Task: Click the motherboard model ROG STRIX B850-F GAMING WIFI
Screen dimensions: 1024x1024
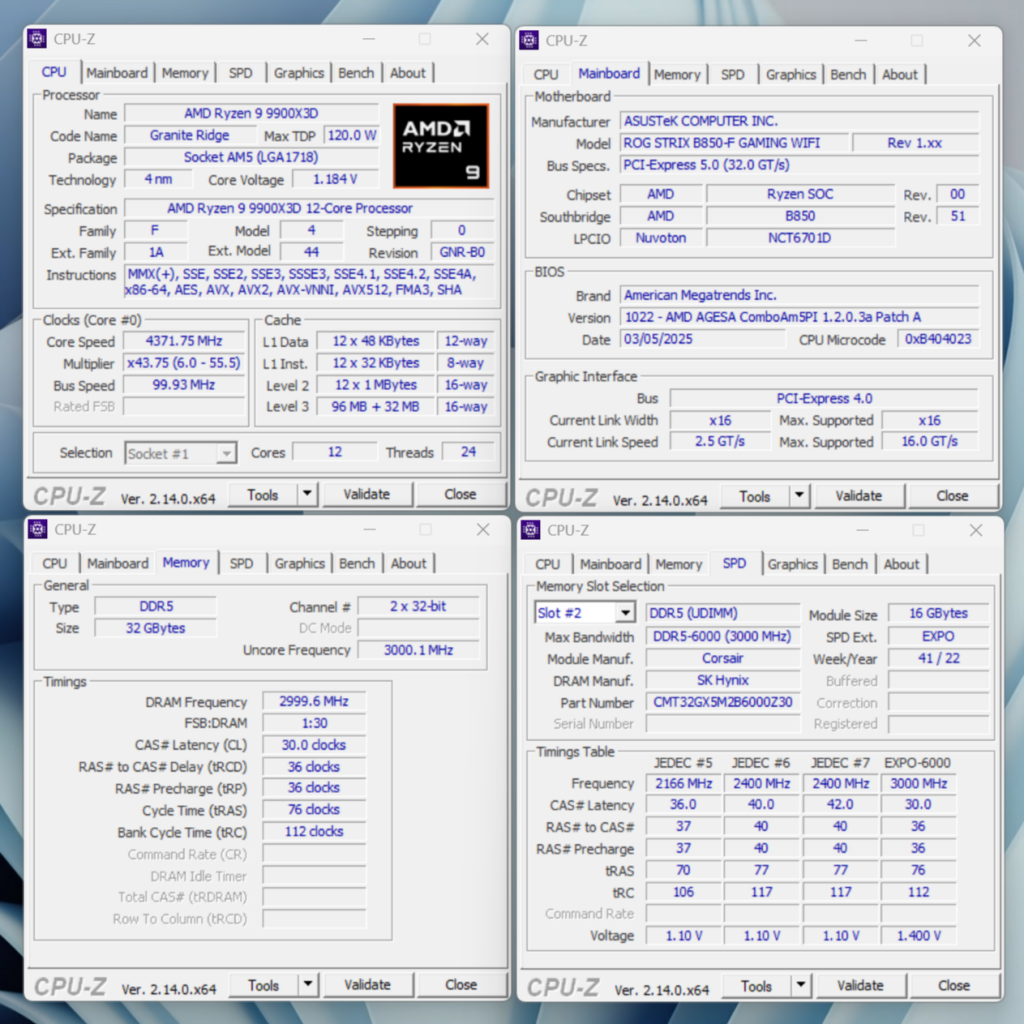Action: coord(734,143)
